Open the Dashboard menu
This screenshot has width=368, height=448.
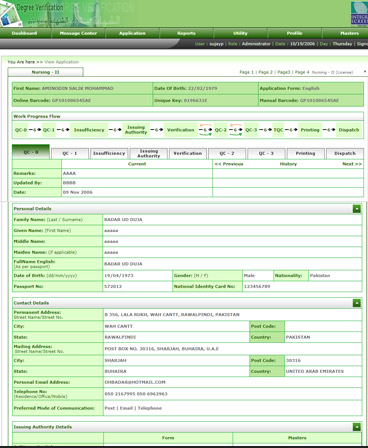coord(24,33)
